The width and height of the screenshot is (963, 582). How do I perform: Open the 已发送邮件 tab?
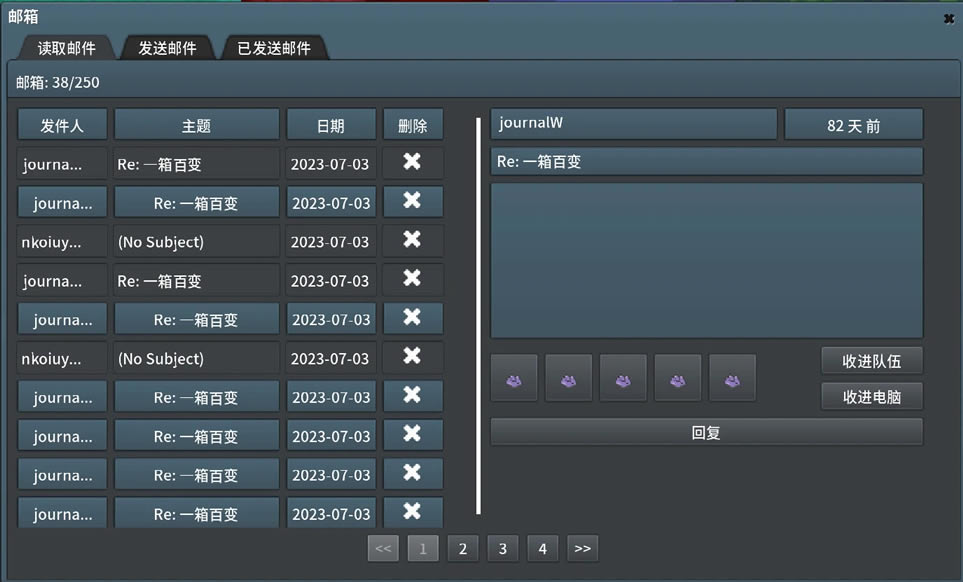(x=273, y=47)
